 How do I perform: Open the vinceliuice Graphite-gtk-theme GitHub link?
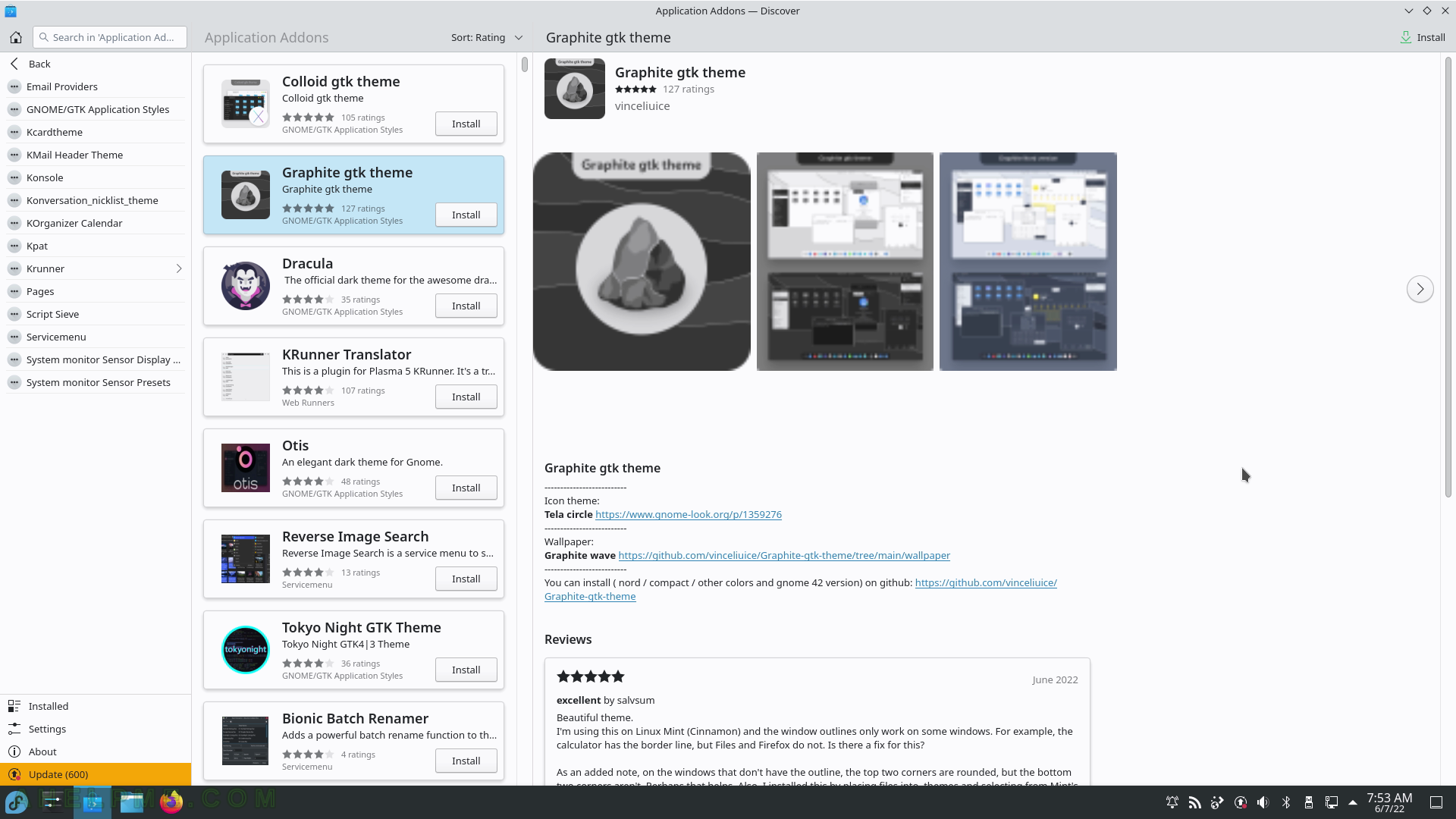pos(986,582)
